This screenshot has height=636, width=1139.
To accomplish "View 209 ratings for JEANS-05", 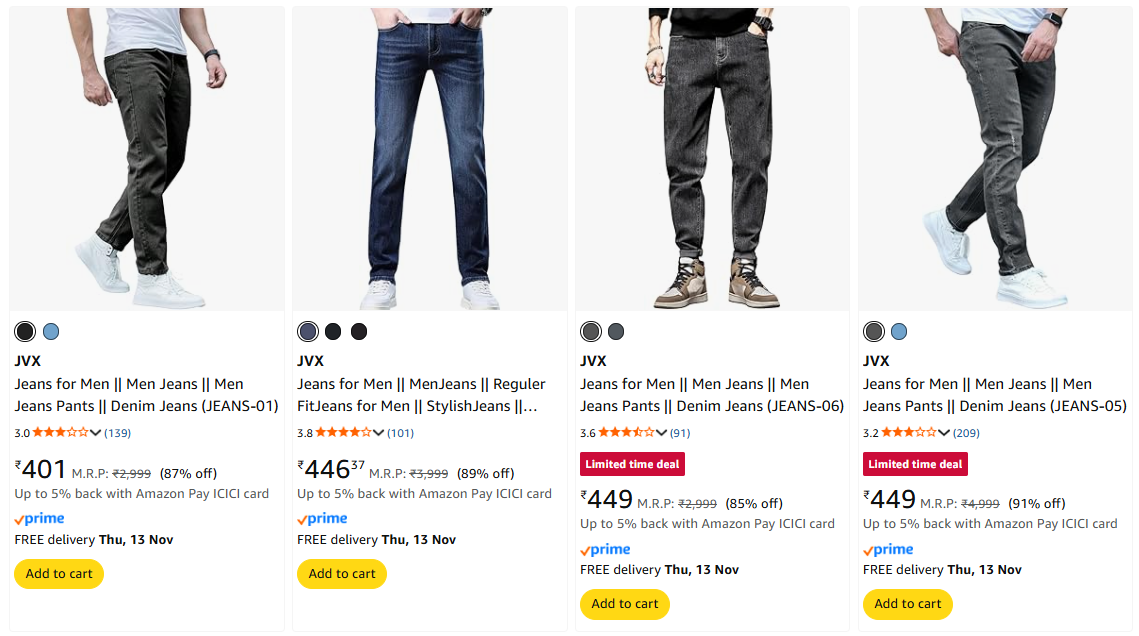I will click(966, 433).
